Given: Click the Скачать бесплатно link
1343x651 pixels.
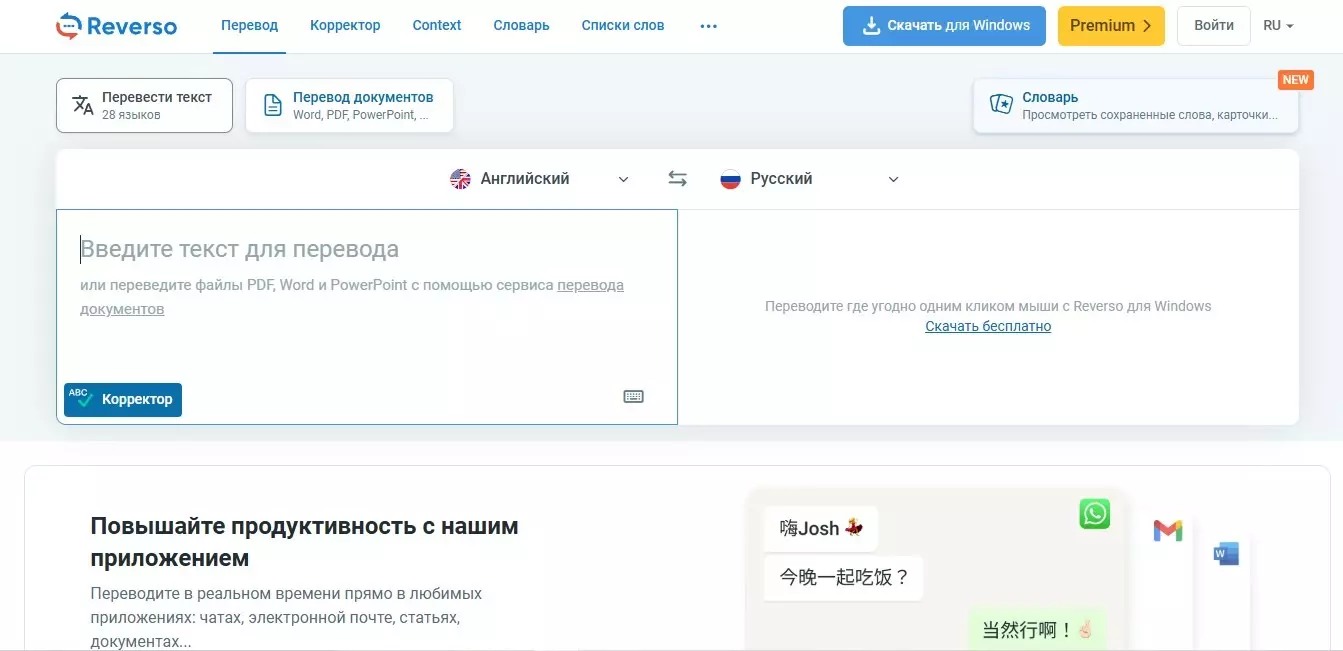Looking at the screenshot, I should 988,326.
